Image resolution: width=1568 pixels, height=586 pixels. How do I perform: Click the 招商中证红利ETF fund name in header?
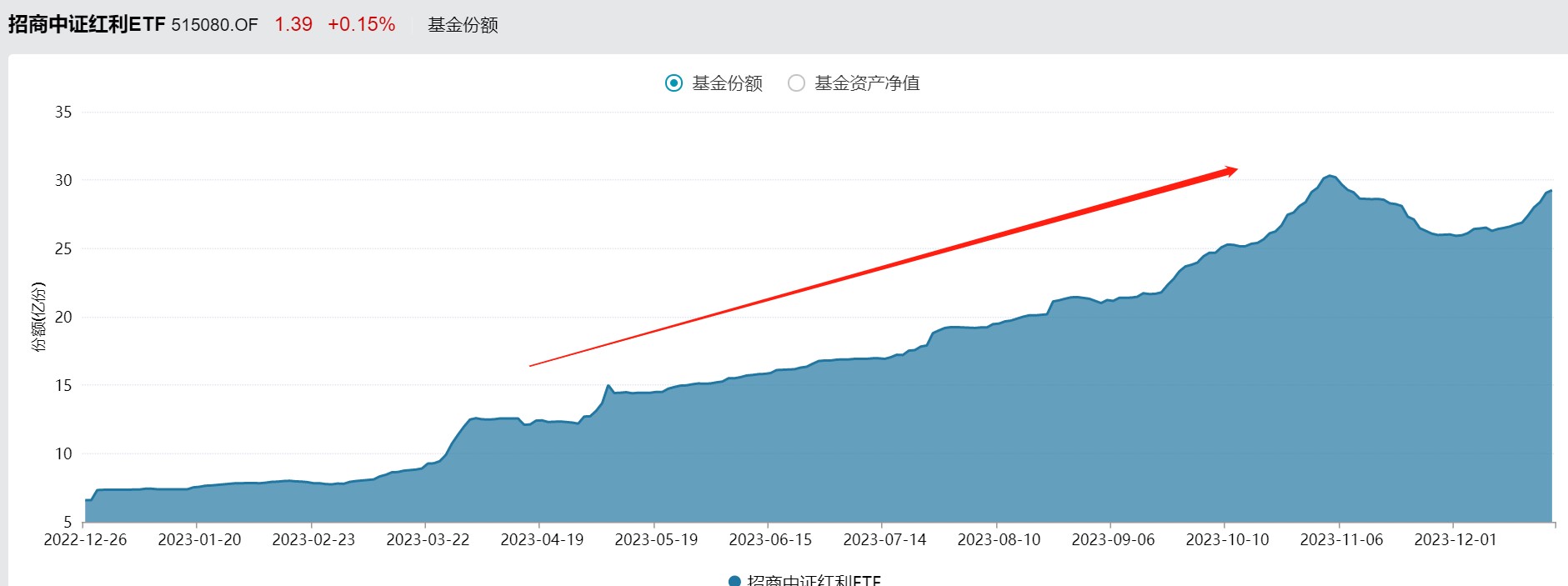click(x=88, y=24)
